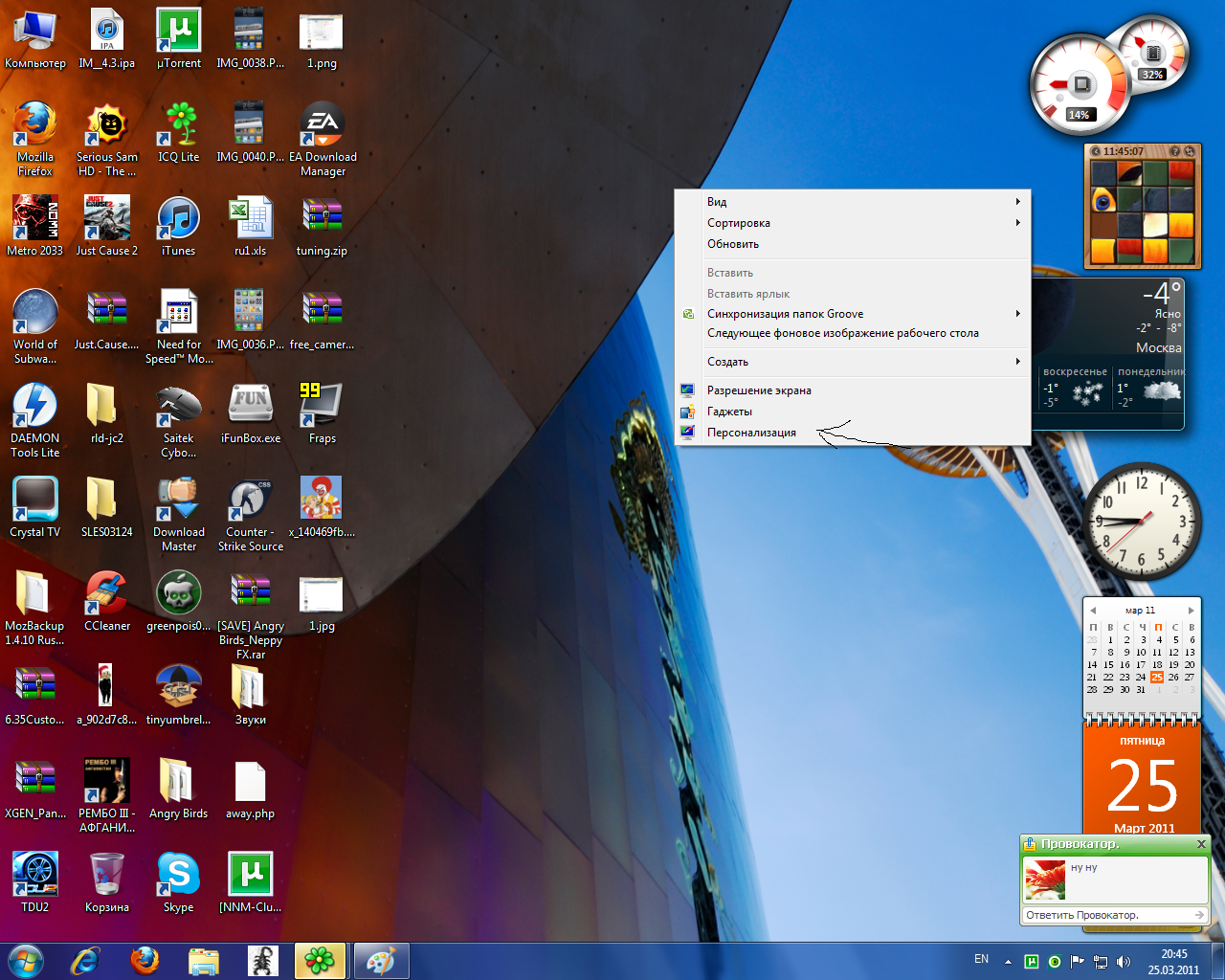The width and height of the screenshot is (1225, 980).
Task: Select the Just Cause 2 shortcut
Action: 107,226
